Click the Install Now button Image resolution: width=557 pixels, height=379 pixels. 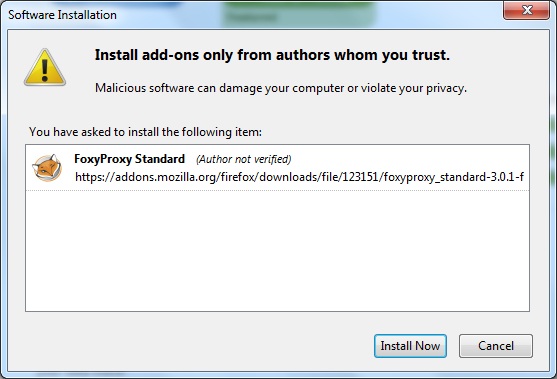click(410, 346)
